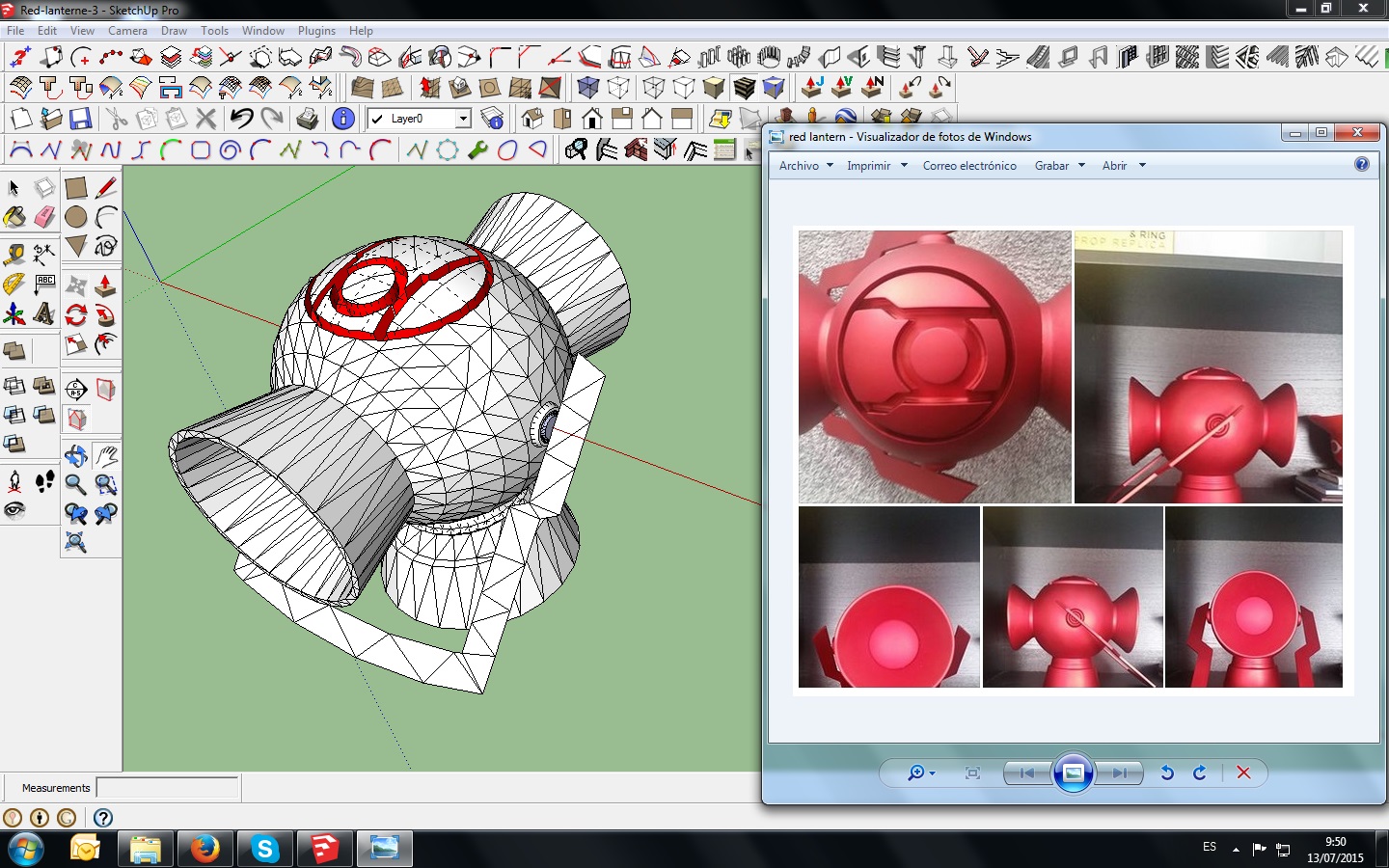Screen dimensions: 1389x868
Task: Activate the 3D Text tool
Action: [44, 314]
